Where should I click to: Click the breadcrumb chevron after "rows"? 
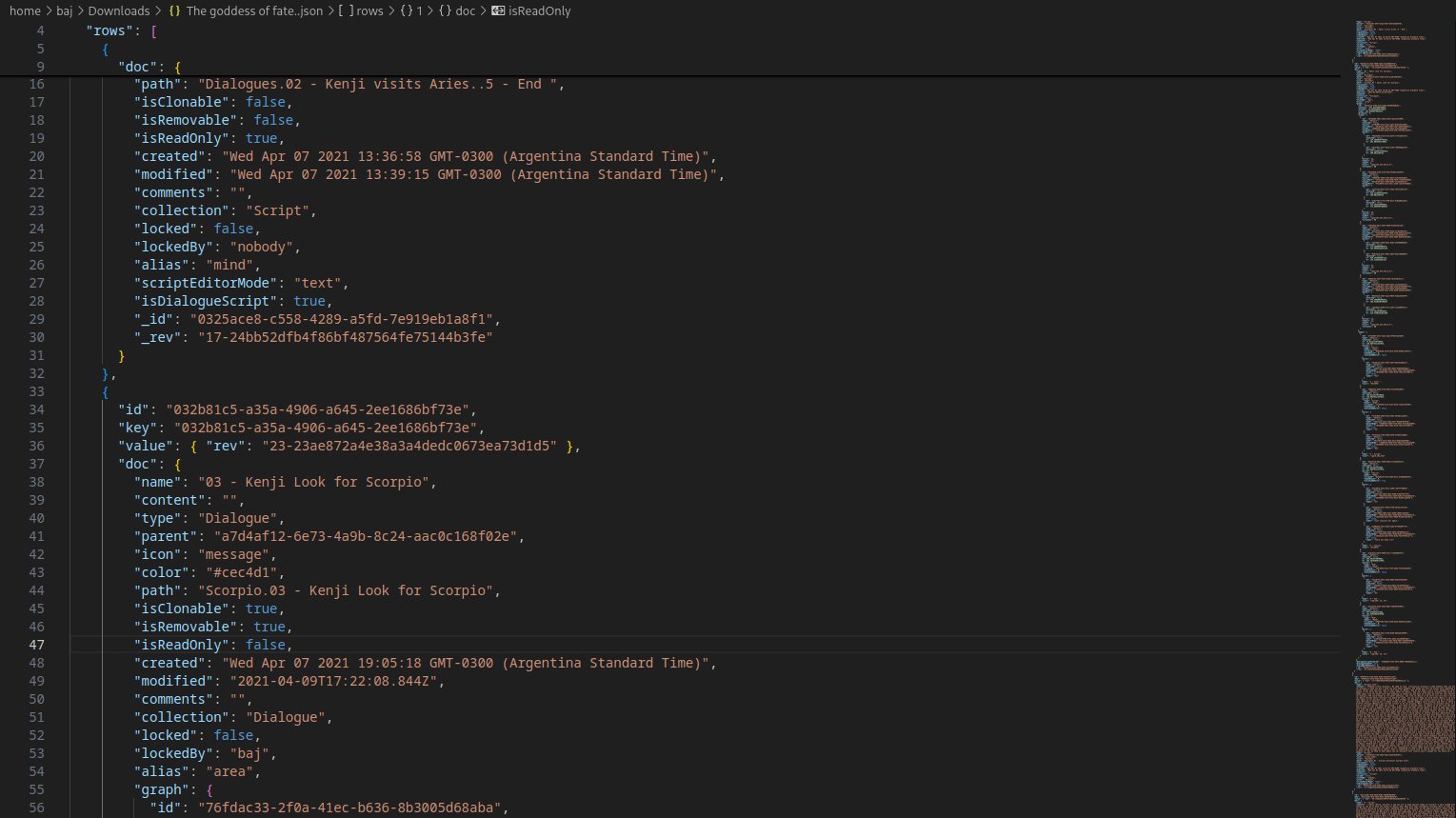click(390, 10)
